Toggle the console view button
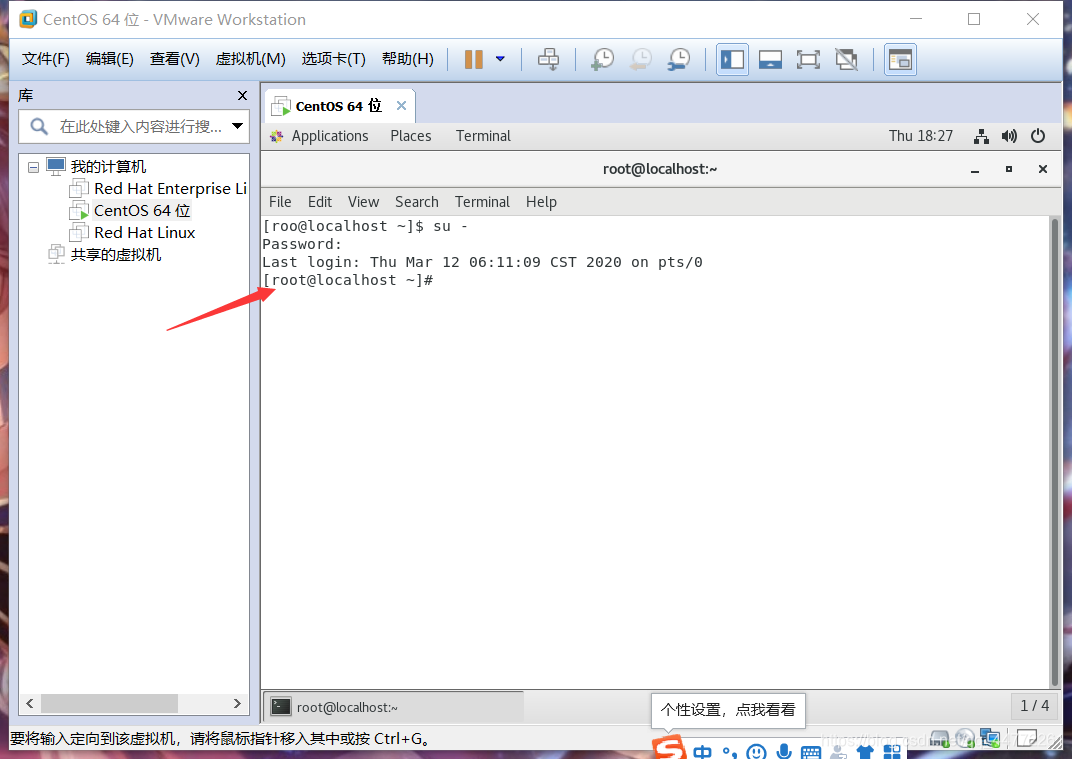The image size is (1072, 759). pyautogui.click(x=900, y=59)
